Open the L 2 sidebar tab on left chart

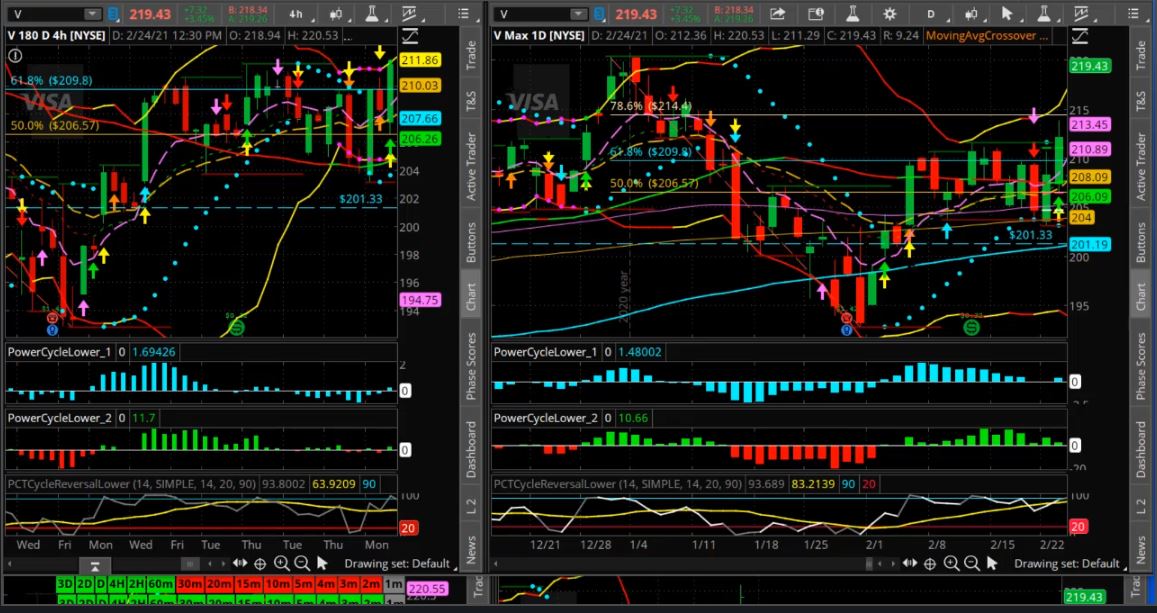tap(472, 506)
